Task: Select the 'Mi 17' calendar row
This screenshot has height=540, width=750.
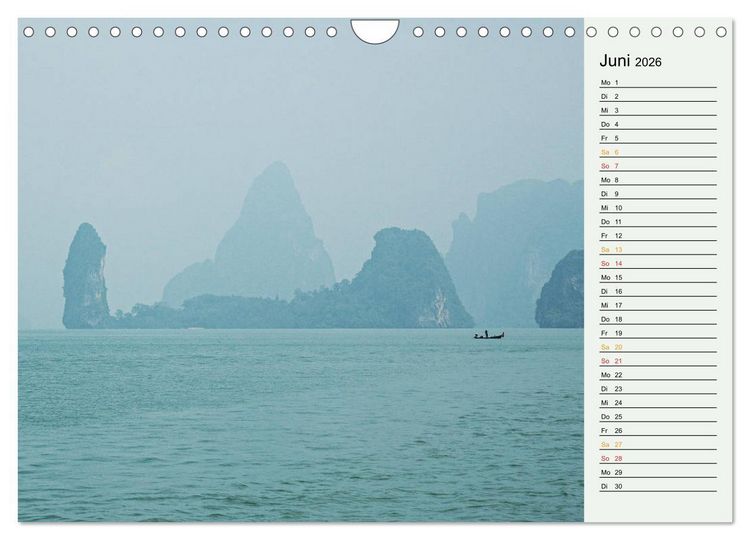Action: [x=658, y=305]
